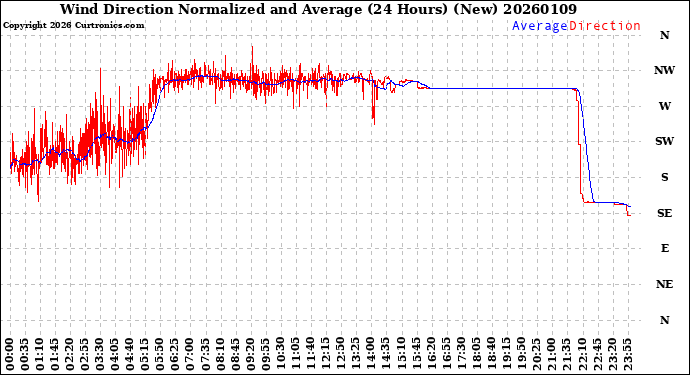Click the 02:20 time label
The height and width of the screenshot is (375, 690).
pos(70,355)
